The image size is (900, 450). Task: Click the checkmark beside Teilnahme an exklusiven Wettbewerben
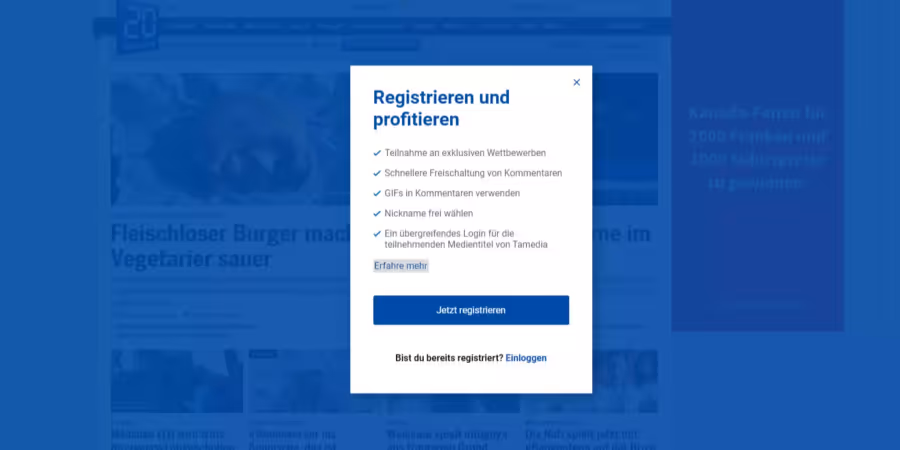click(377, 153)
